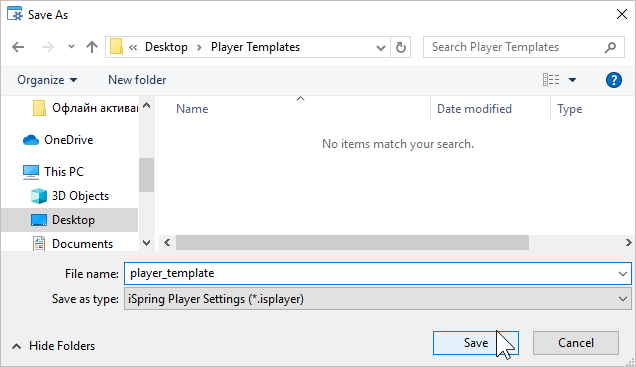The width and height of the screenshot is (636, 367).
Task: Create a New folder
Action: [x=137, y=80]
